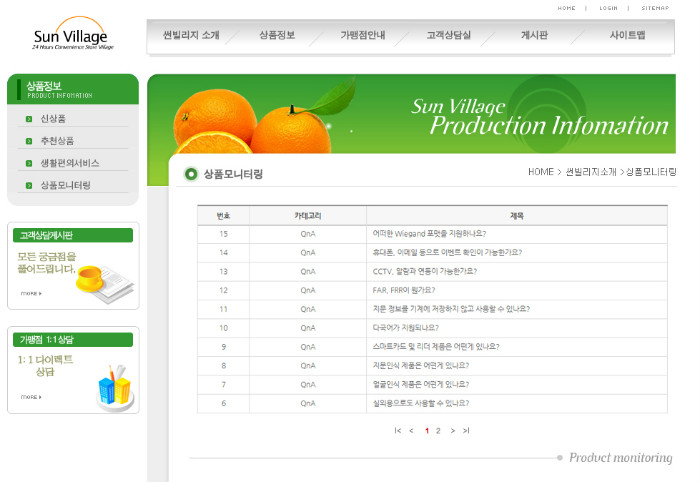Viewport: 700px width, 482px height.
Task: Open the 상품정보 top navigation menu
Action: pos(277,35)
